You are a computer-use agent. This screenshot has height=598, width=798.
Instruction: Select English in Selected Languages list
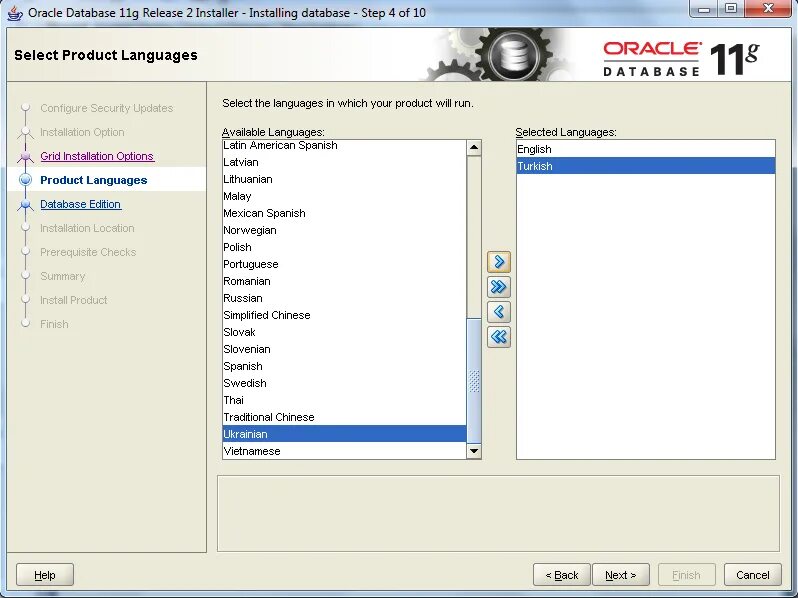tap(646, 149)
